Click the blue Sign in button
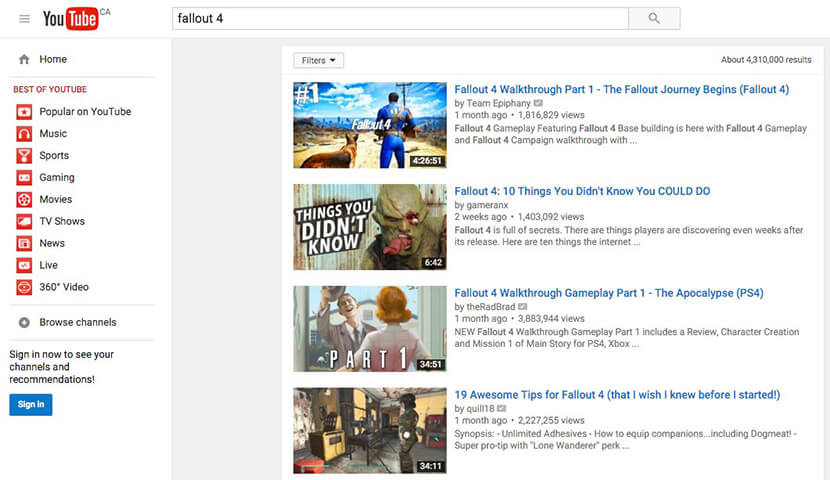830x480 pixels. click(x=31, y=405)
